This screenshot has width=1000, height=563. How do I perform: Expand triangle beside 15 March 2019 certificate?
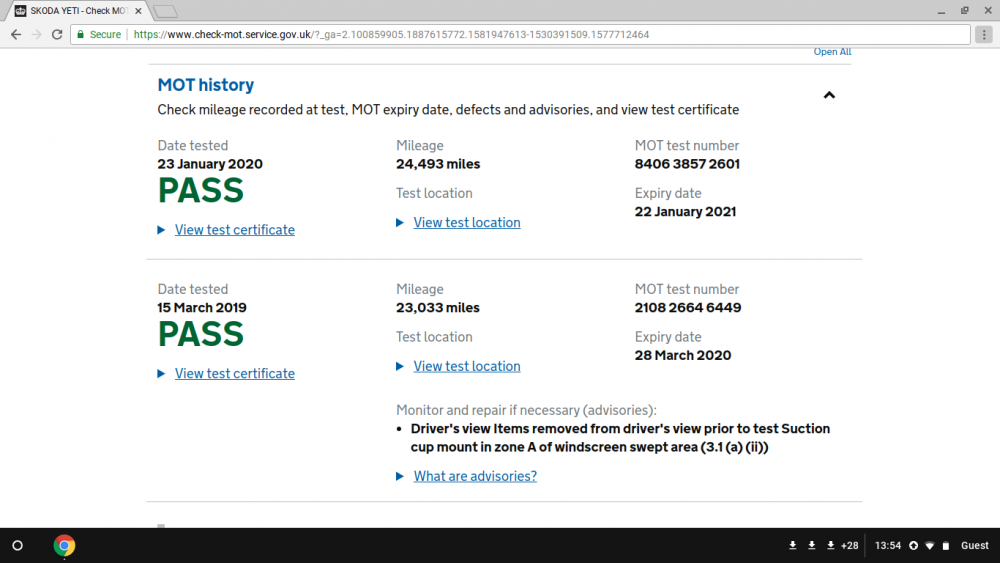pyautogui.click(x=161, y=374)
